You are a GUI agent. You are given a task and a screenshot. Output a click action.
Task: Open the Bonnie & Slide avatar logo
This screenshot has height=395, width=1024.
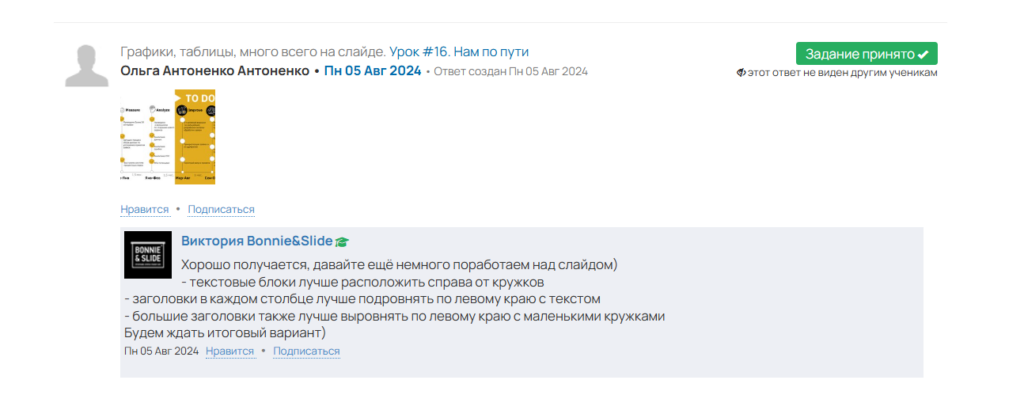point(148,255)
